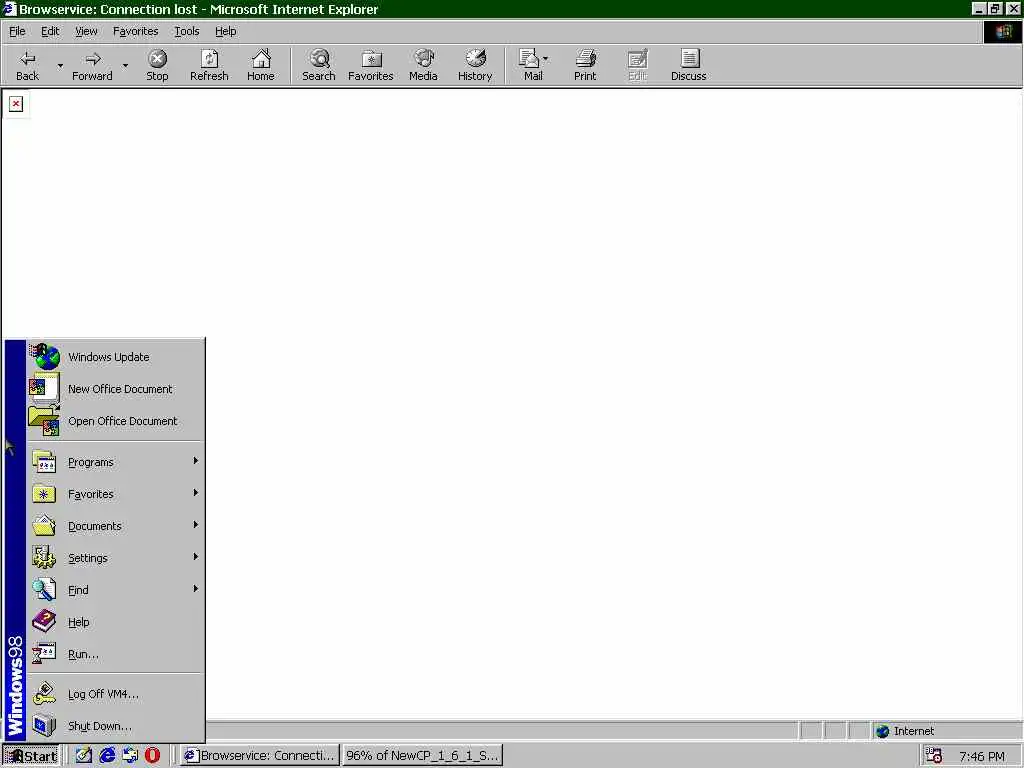This screenshot has height=768, width=1024.
Task: Click the Internet zone in the status bar
Action: [947, 731]
